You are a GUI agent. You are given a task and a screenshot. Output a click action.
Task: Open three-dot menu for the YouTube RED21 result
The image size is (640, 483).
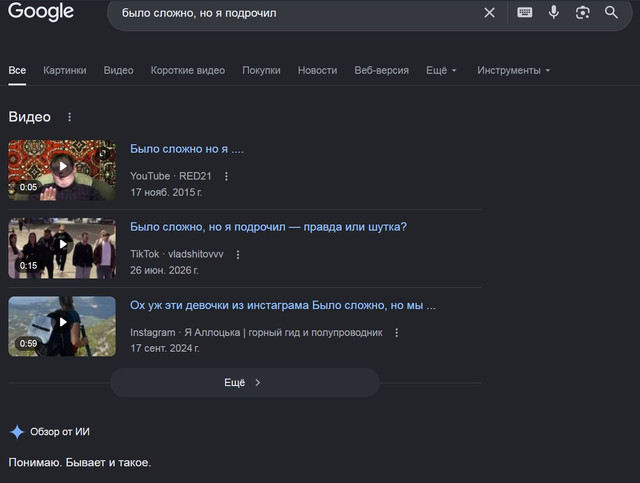pos(226,176)
